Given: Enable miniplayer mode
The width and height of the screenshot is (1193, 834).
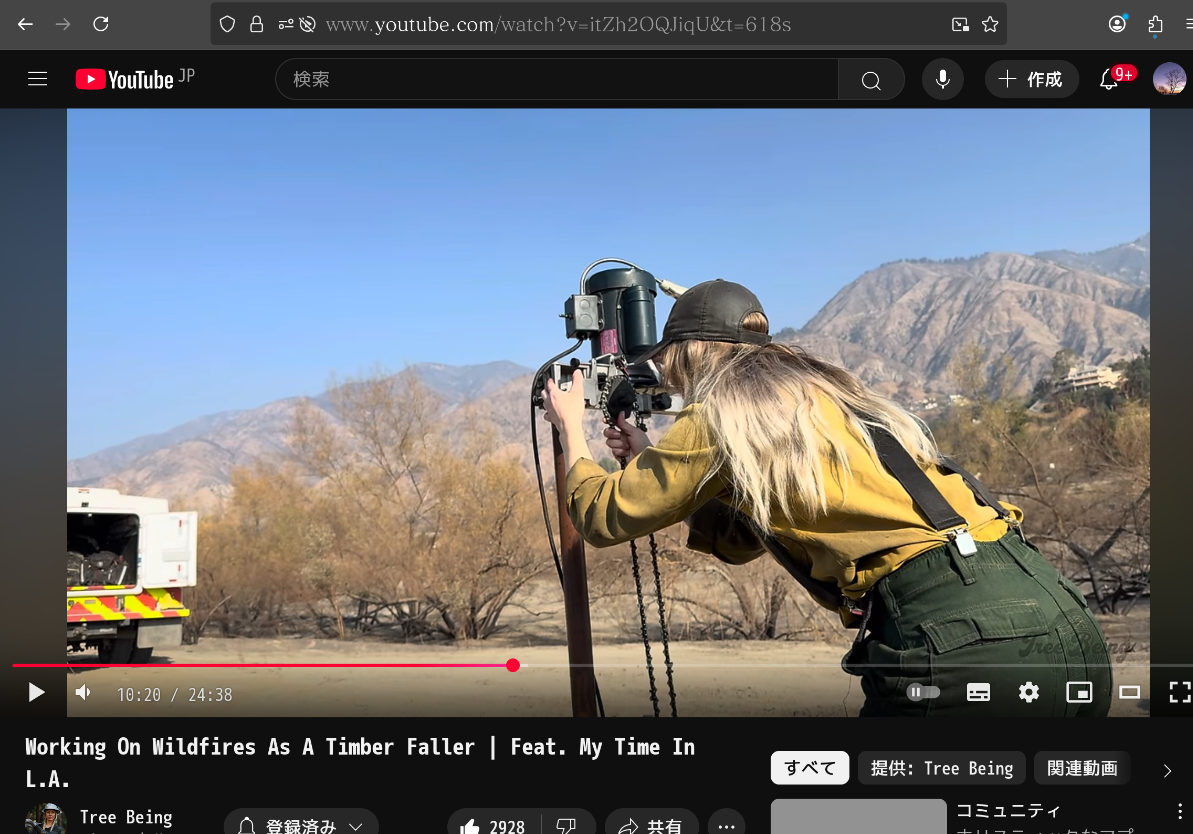Looking at the screenshot, I should pos(1079,692).
